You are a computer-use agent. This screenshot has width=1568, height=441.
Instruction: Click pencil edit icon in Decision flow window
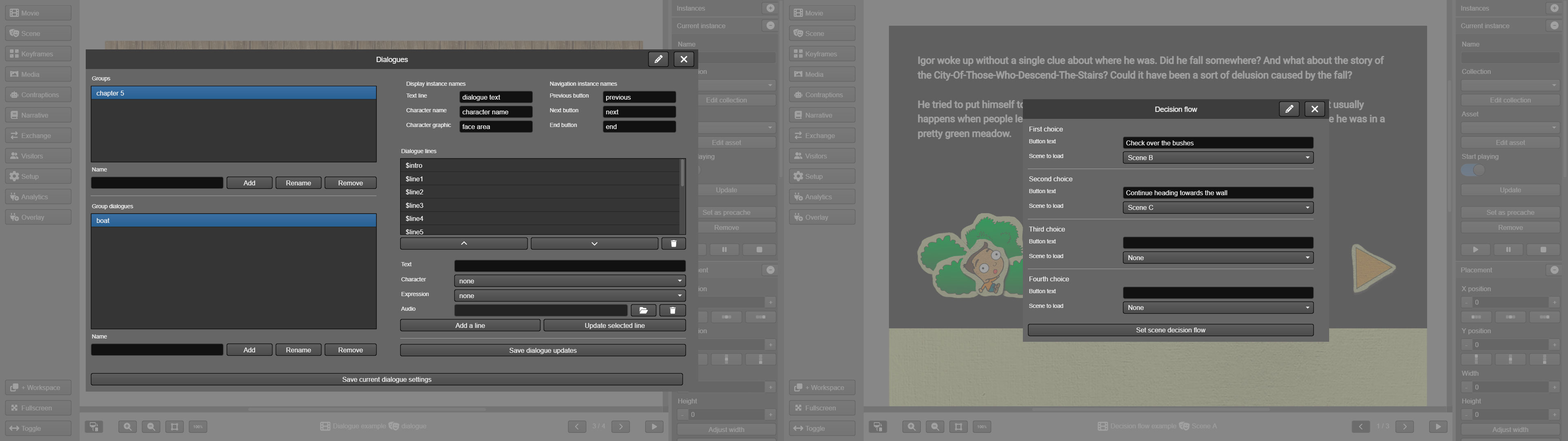1289,109
